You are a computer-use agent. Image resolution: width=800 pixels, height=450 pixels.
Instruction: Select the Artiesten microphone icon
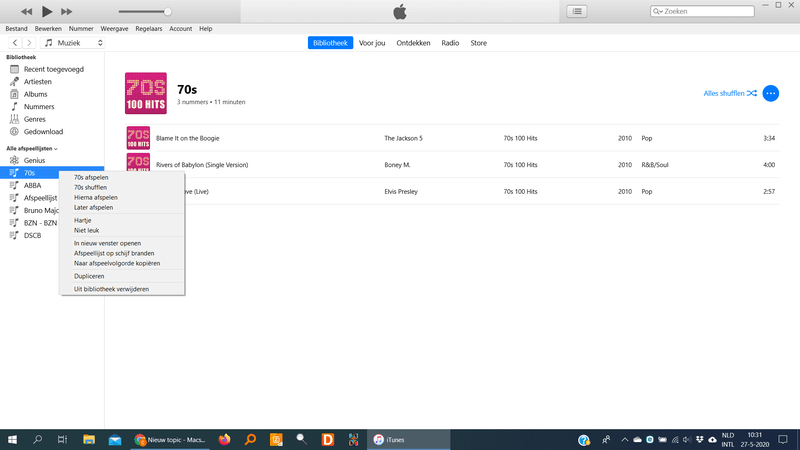coord(14,82)
